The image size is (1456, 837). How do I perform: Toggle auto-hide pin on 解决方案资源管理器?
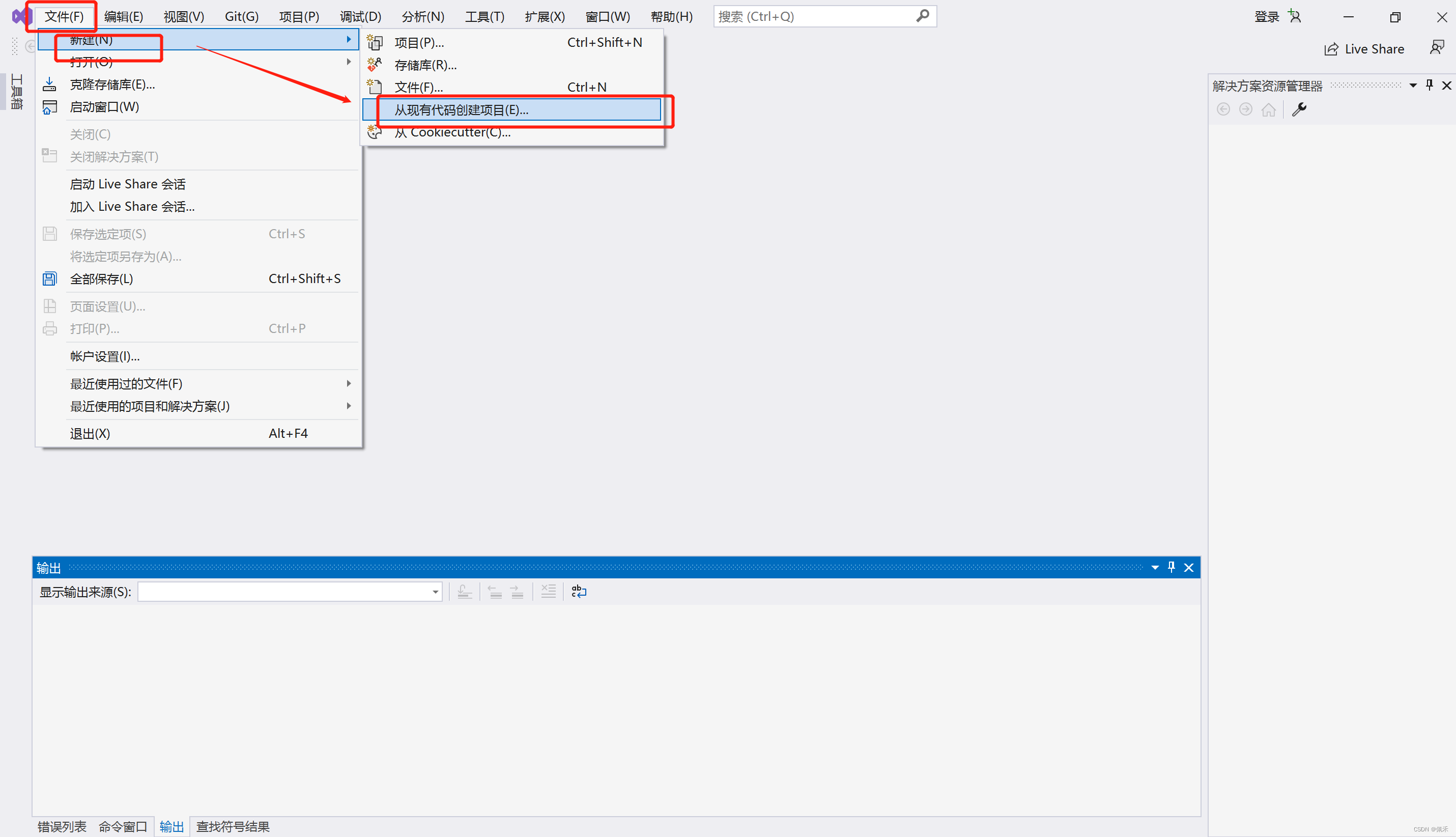[x=1430, y=86]
